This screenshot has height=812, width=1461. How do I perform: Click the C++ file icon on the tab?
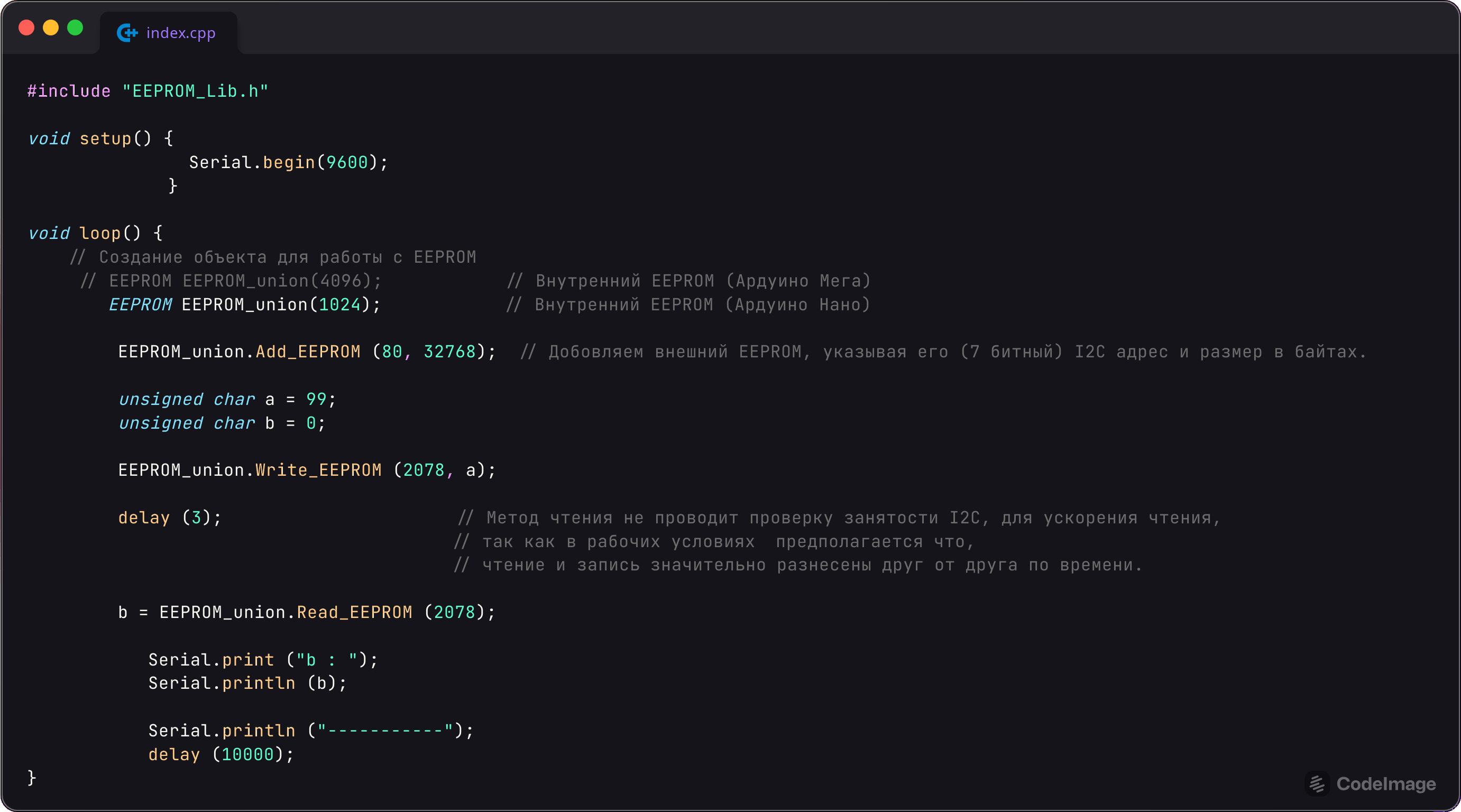(127, 33)
